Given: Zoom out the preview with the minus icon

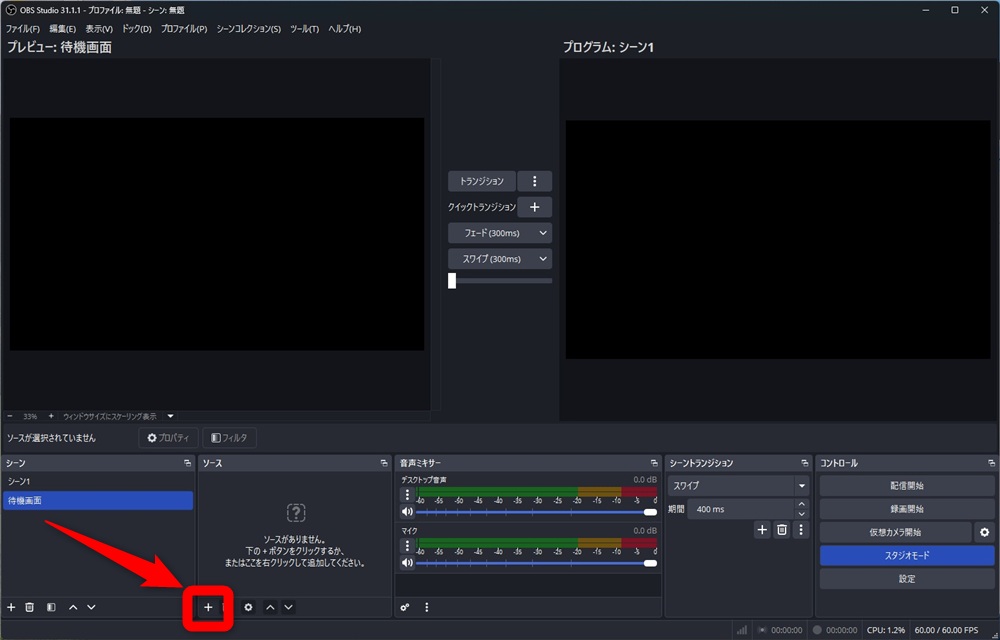Looking at the screenshot, I should (10, 416).
